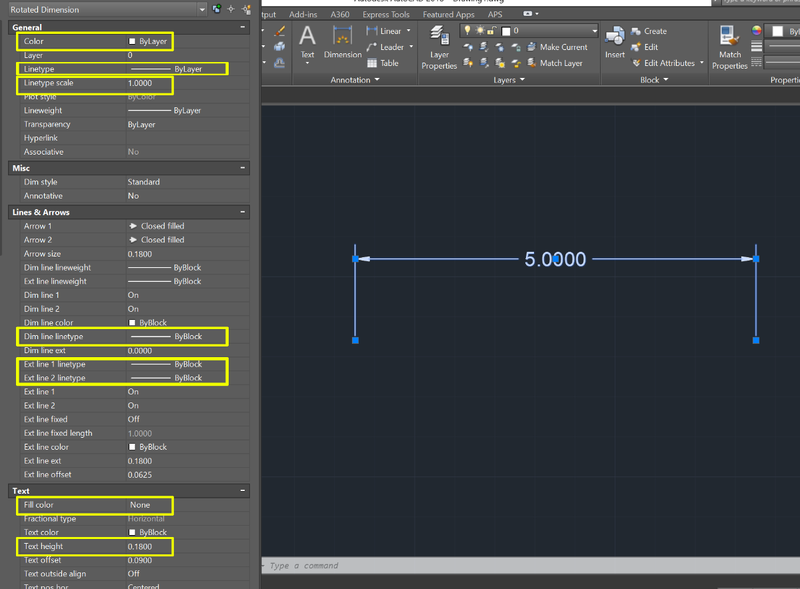This screenshot has width=800, height=589.
Task: Open the Featured Apps ribbon tab
Action: click(447, 14)
